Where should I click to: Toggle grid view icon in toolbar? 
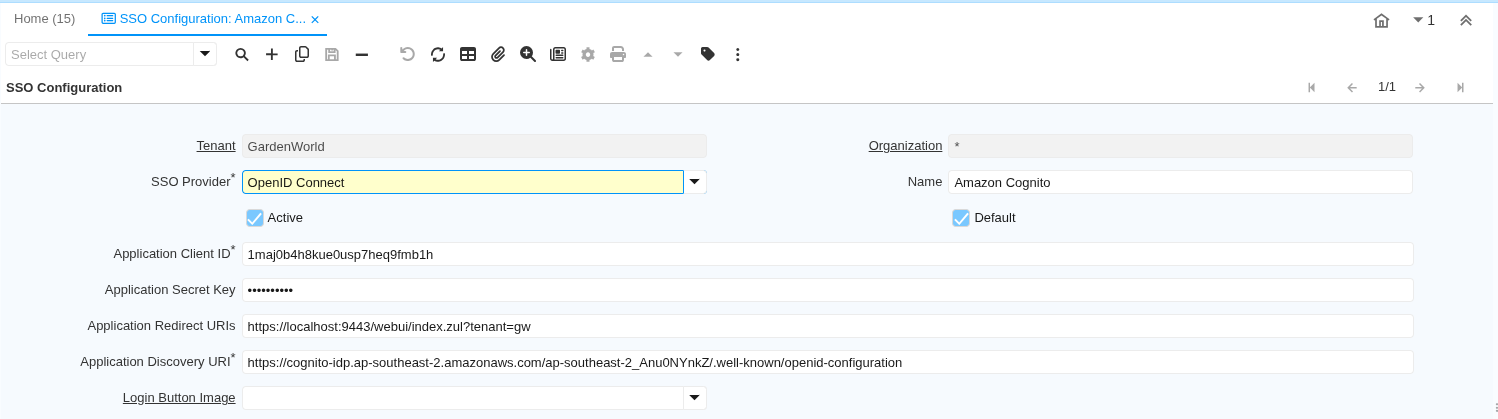click(468, 54)
